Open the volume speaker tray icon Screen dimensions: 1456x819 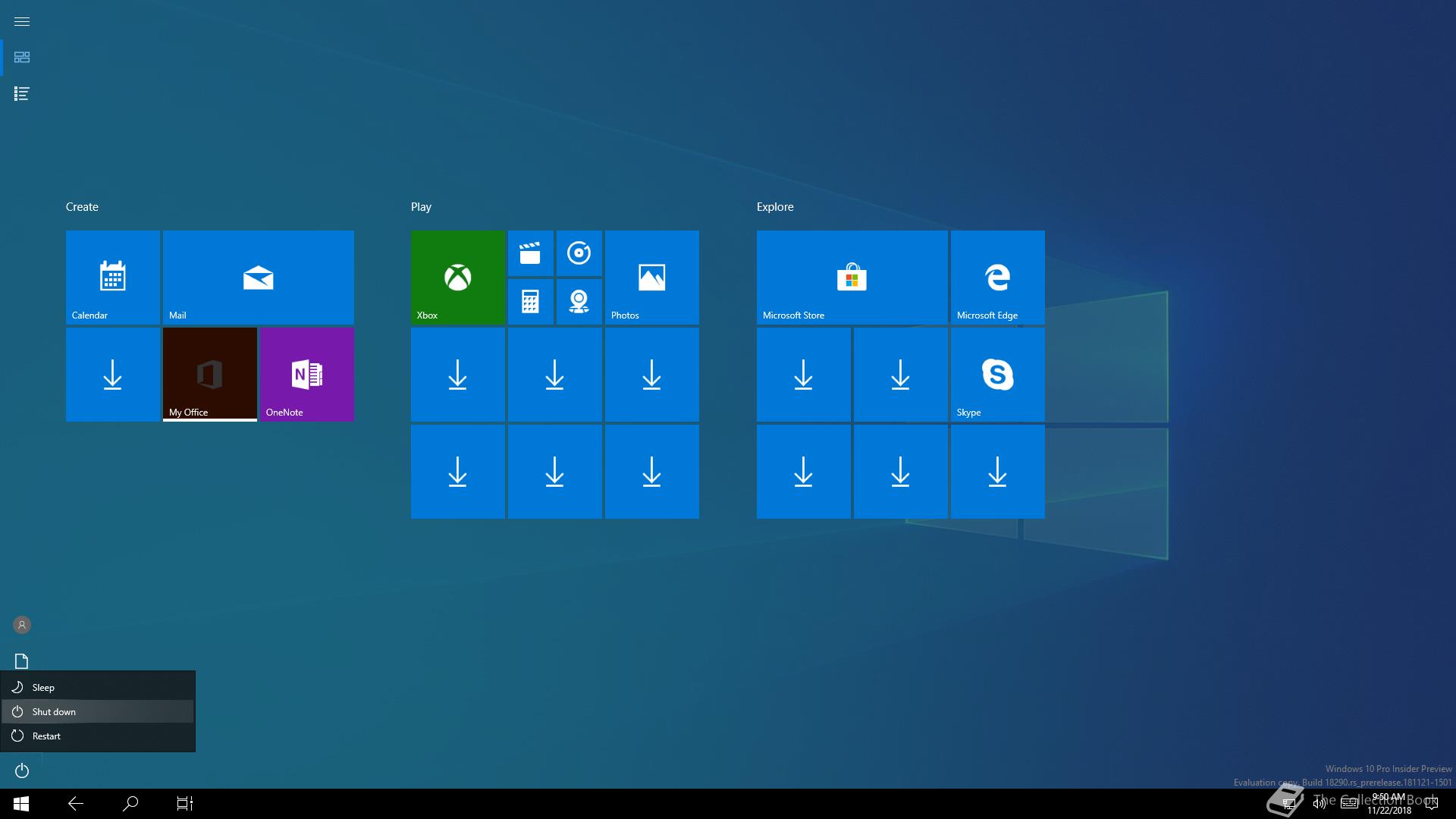point(1319,804)
